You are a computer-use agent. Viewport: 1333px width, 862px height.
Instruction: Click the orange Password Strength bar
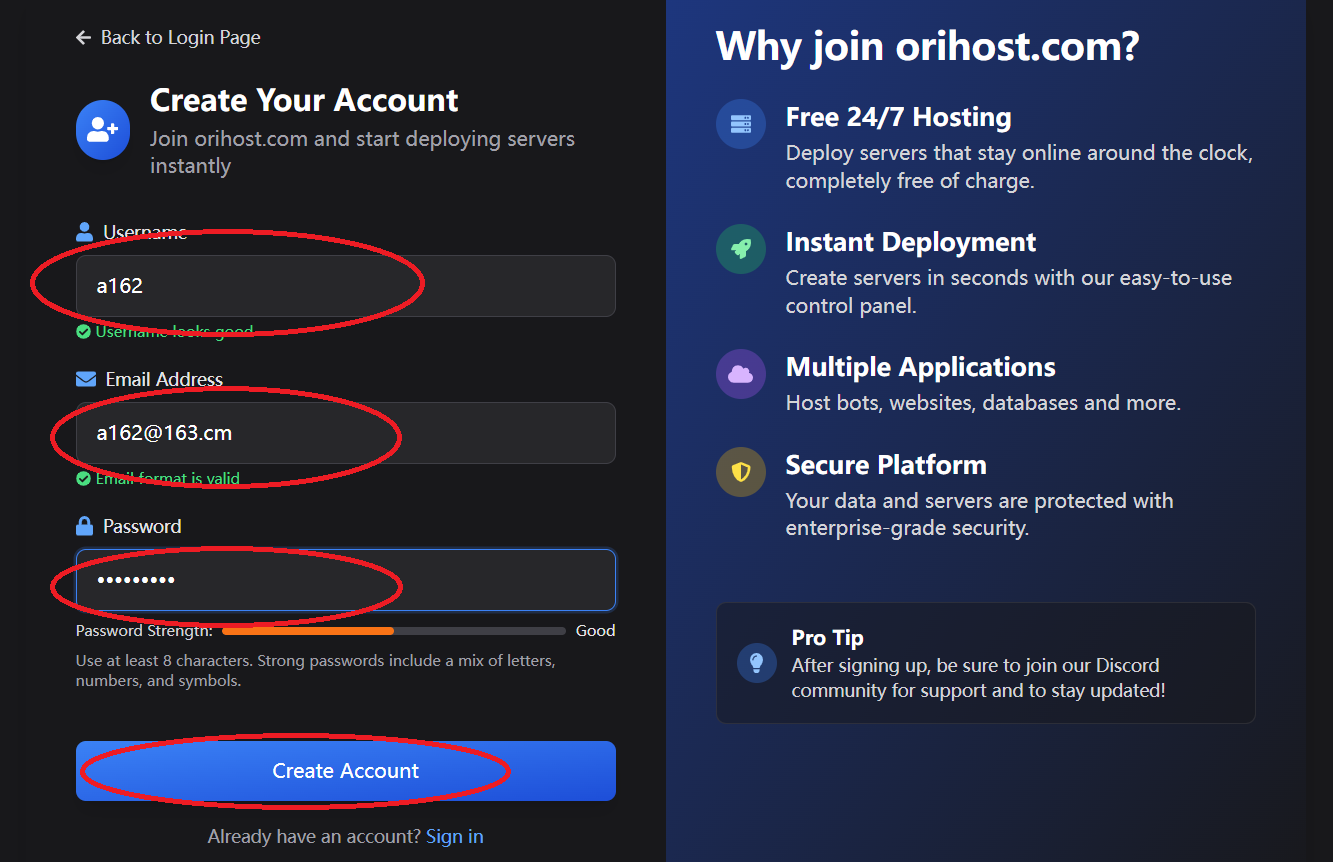[308, 631]
